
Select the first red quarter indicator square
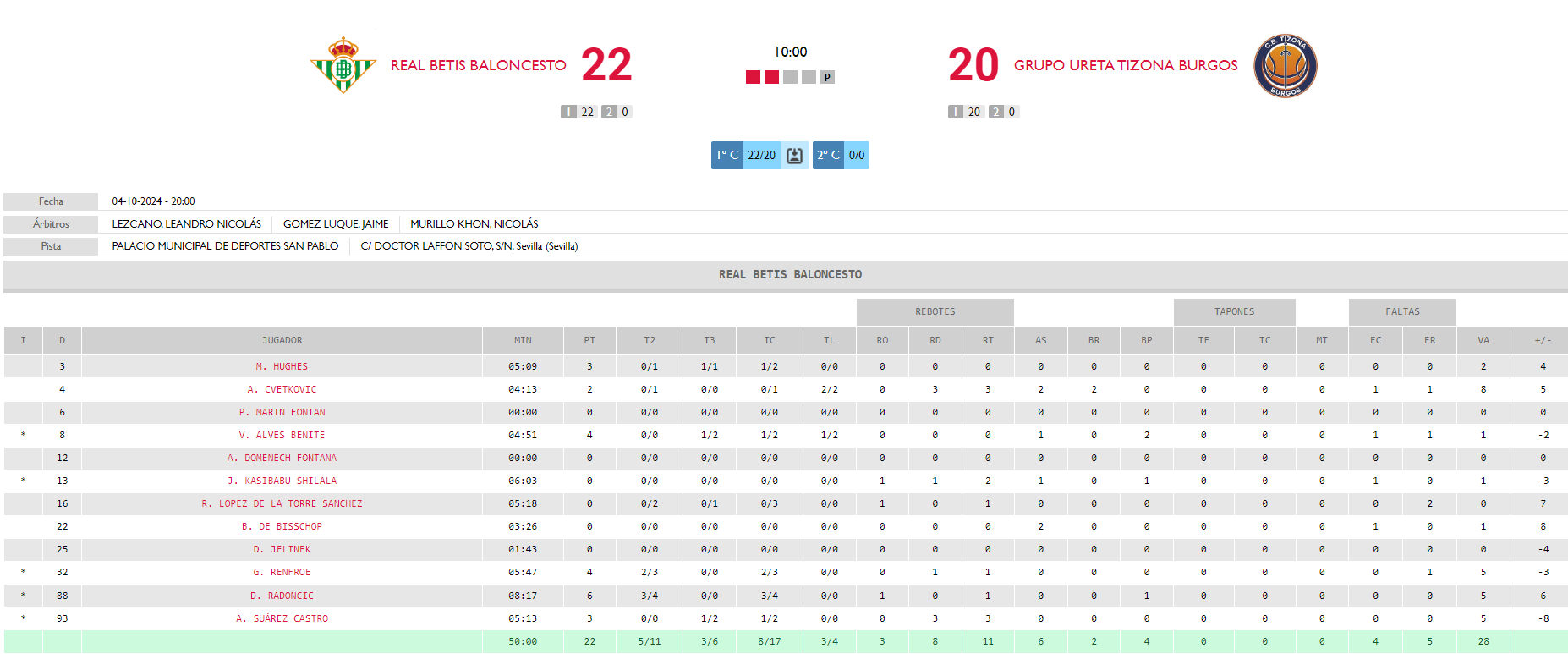[x=753, y=77]
